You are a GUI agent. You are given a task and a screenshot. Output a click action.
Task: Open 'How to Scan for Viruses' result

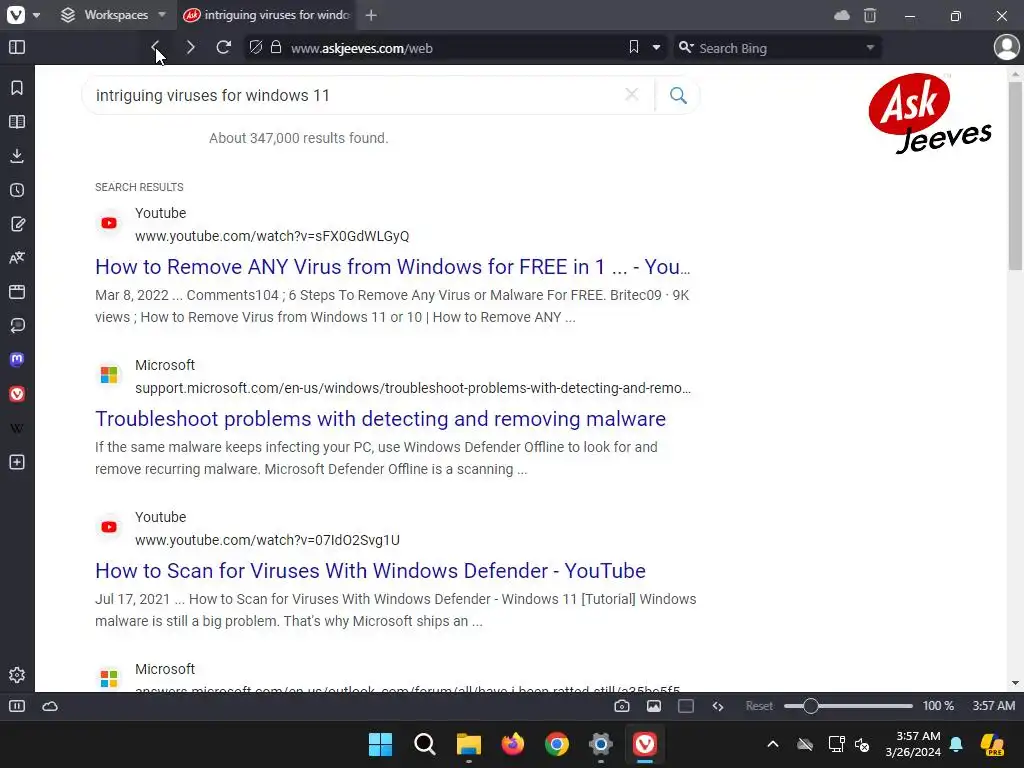click(370, 571)
